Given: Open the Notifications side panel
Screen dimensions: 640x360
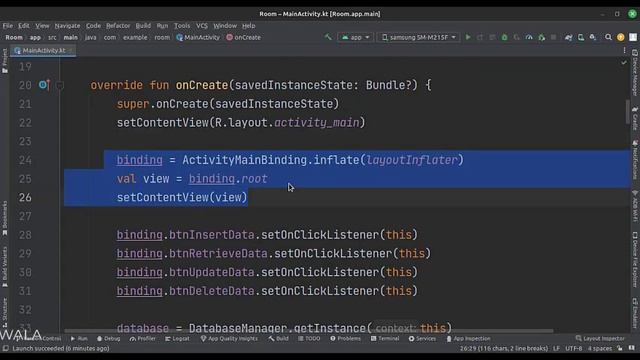Looking at the screenshot, I should tap(635, 160).
